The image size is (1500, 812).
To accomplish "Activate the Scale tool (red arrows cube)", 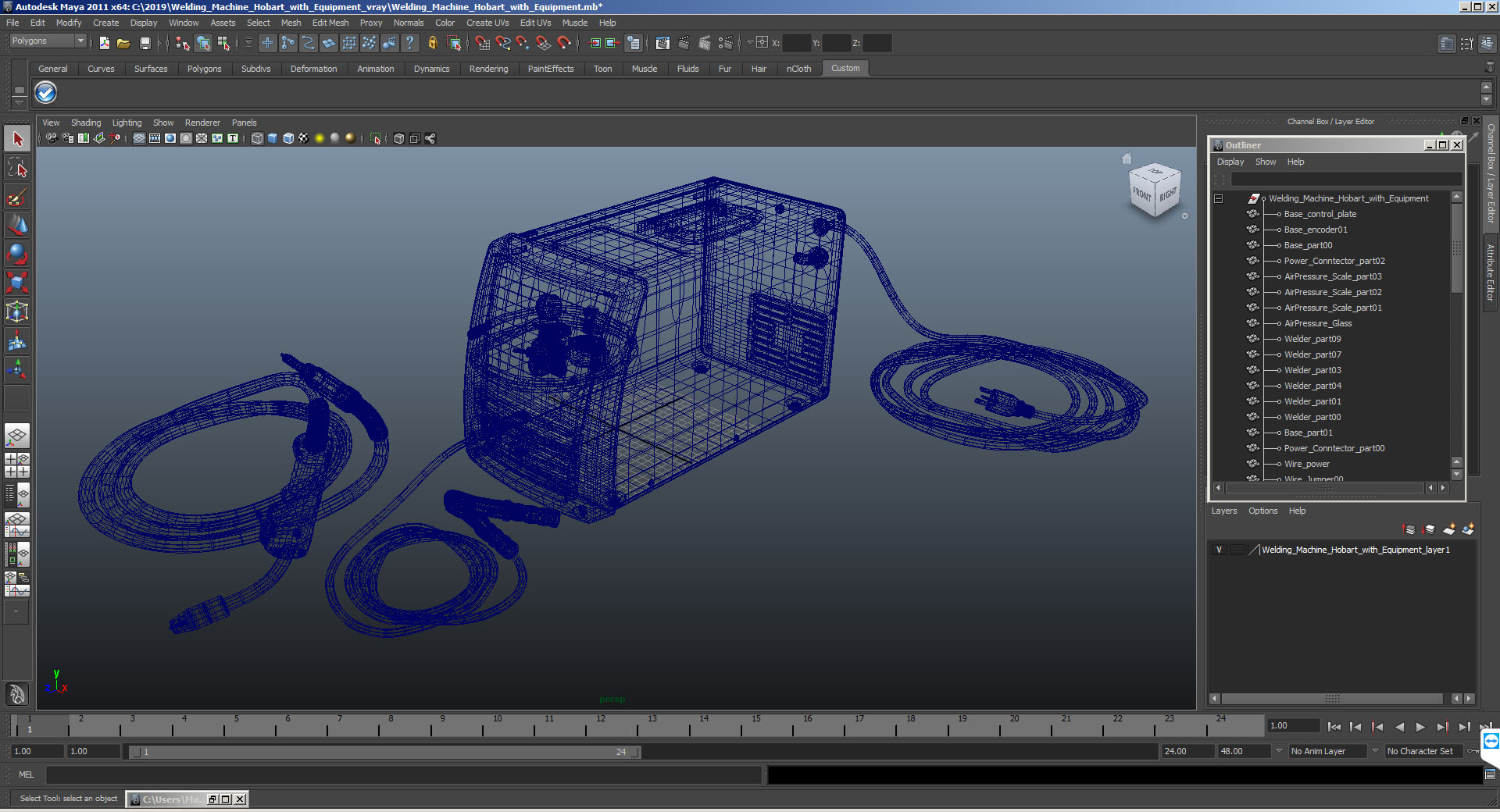I will click(x=17, y=282).
